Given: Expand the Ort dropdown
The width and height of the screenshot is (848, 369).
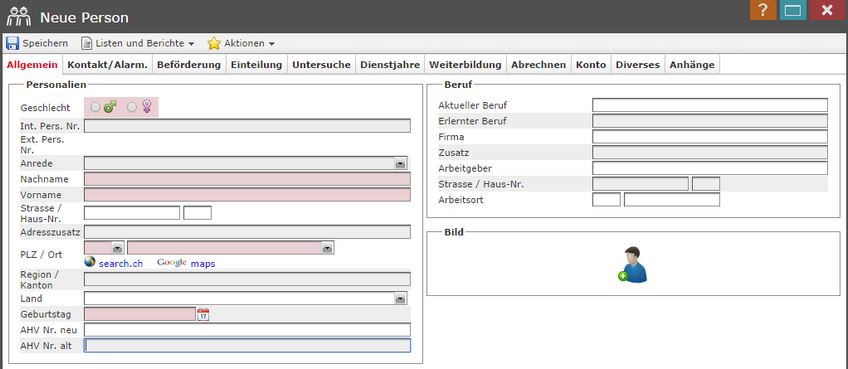Looking at the screenshot, I should pos(327,247).
